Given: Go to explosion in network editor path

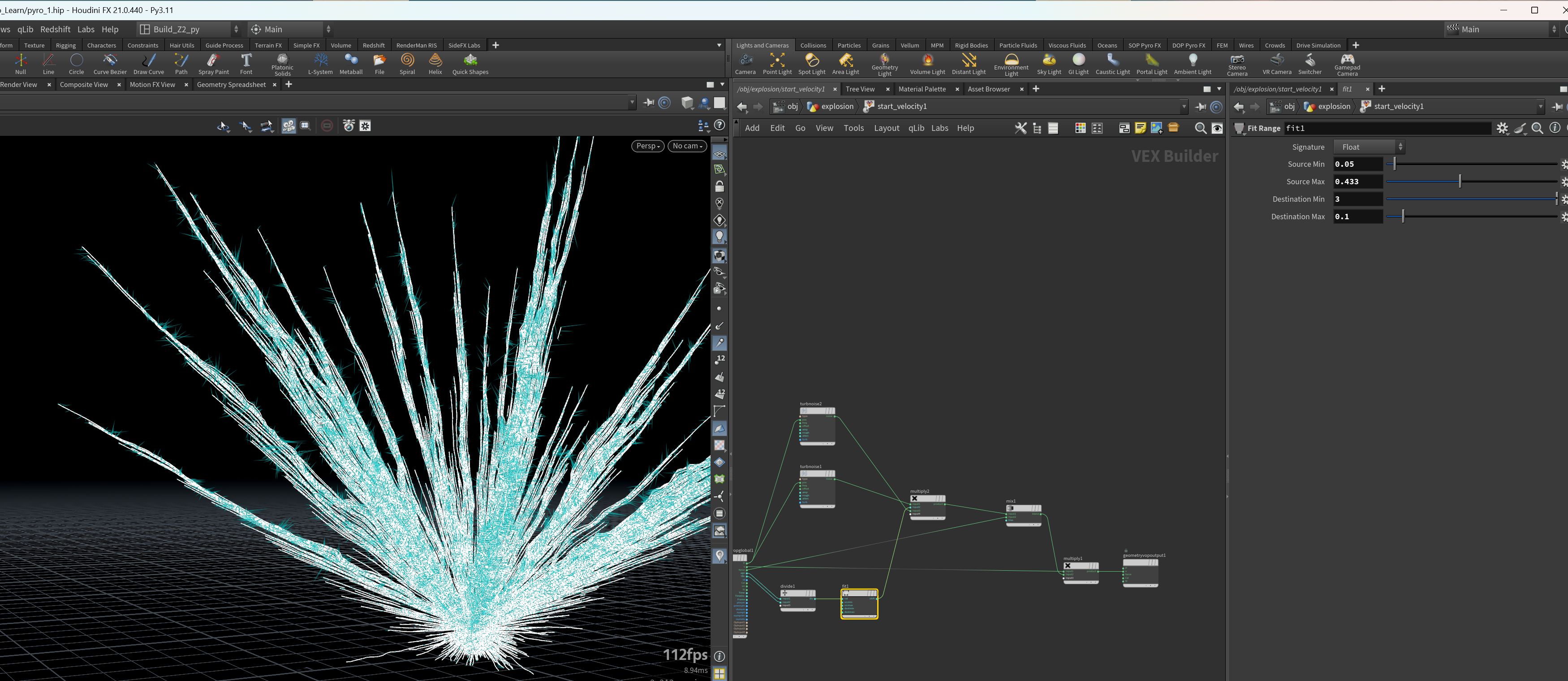Looking at the screenshot, I should tap(830, 107).
